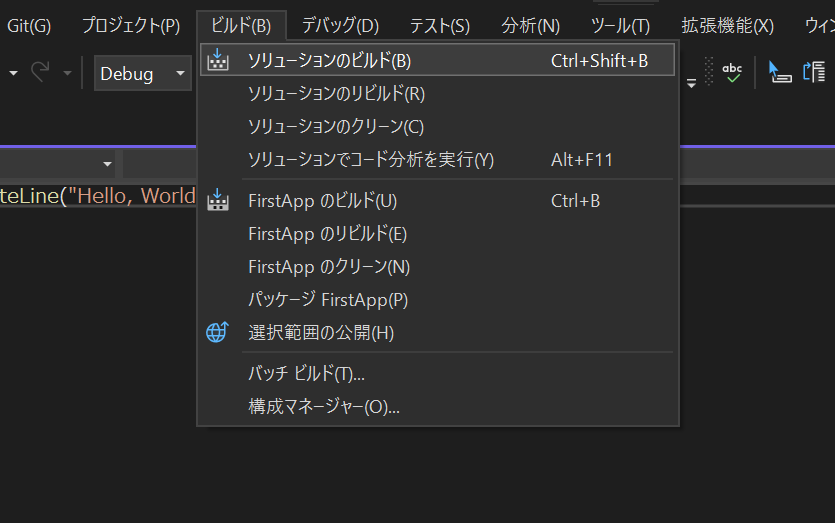The height and width of the screenshot is (523, 835).
Task: Choose 選択範囲の公開(H)
Action: point(437,333)
